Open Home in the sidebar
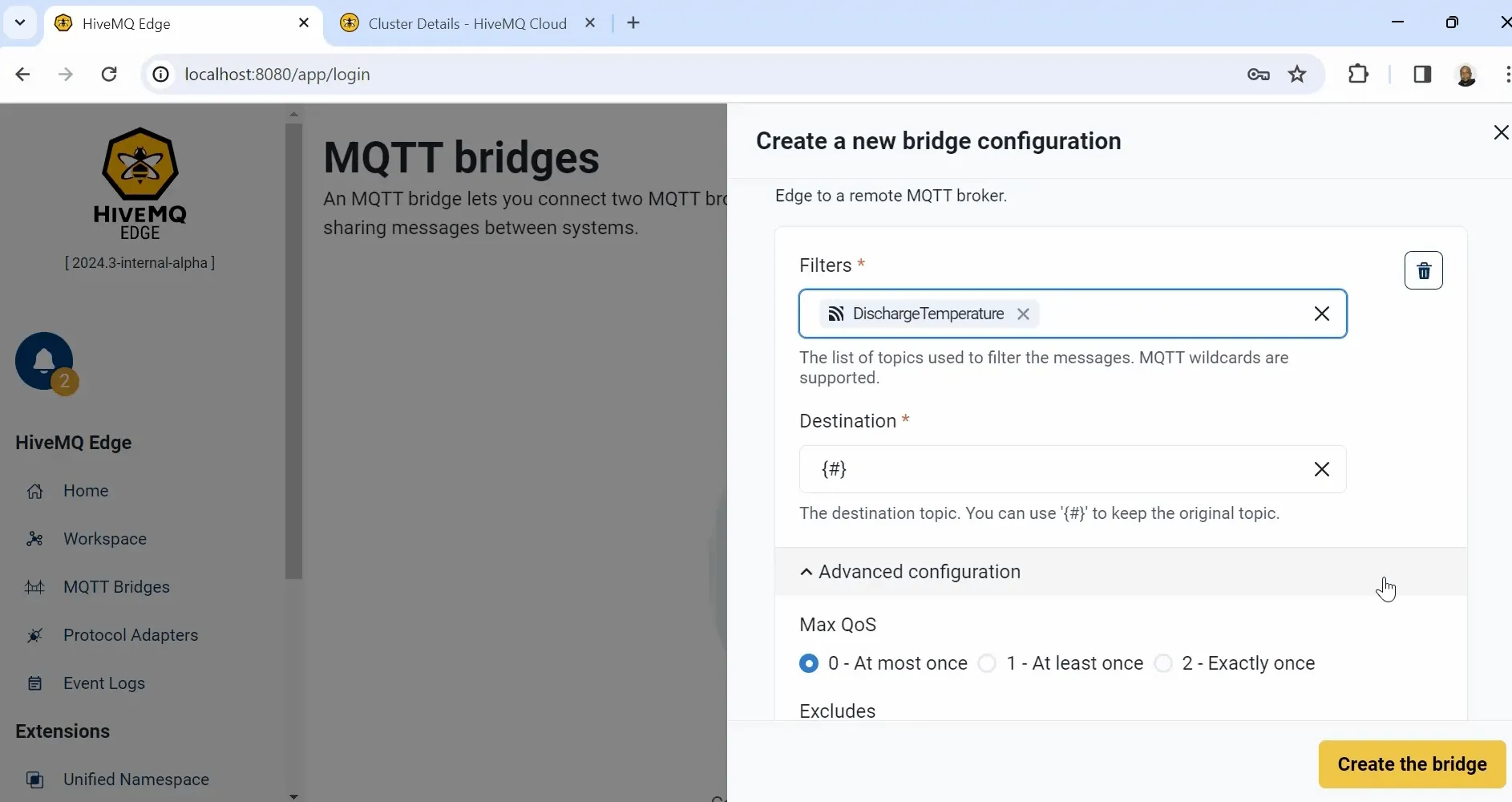This screenshot has height=802, width=1512. [x=86, y=491]
